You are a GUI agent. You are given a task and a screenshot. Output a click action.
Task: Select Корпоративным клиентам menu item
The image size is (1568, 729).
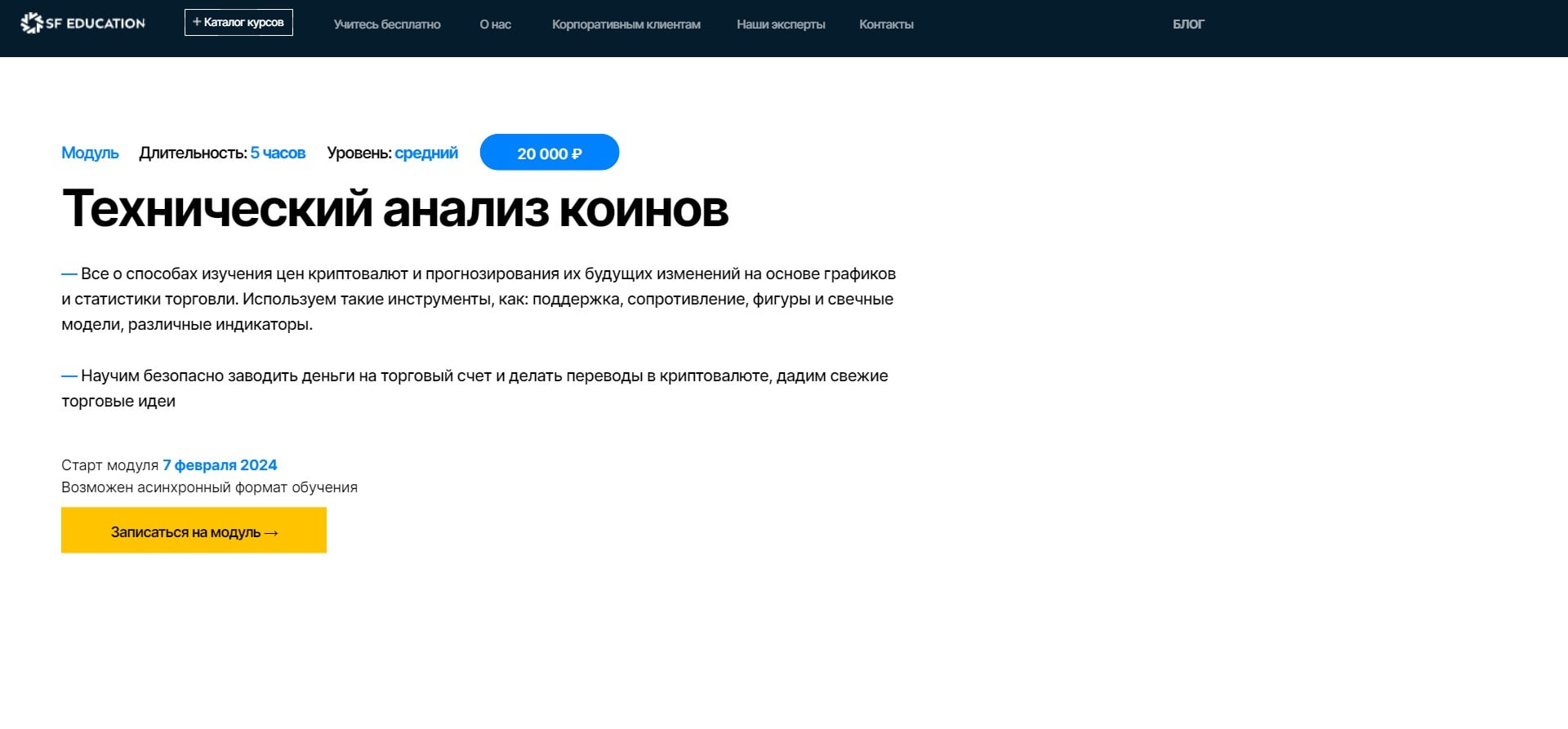coord(626,24)
